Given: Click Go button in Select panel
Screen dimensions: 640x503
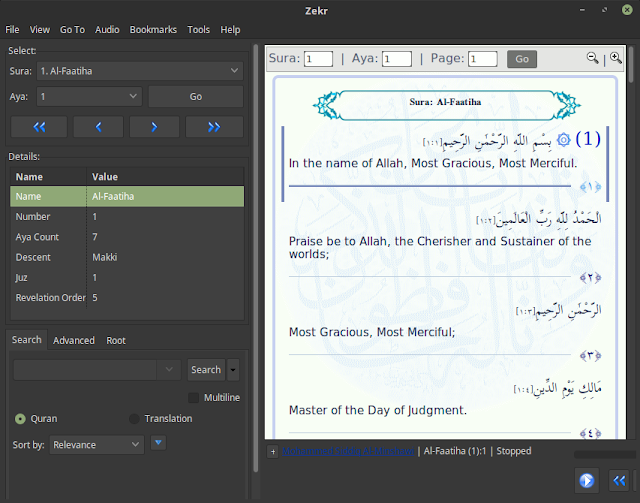Looking at the screenshot, I should [x=196, y=97].
